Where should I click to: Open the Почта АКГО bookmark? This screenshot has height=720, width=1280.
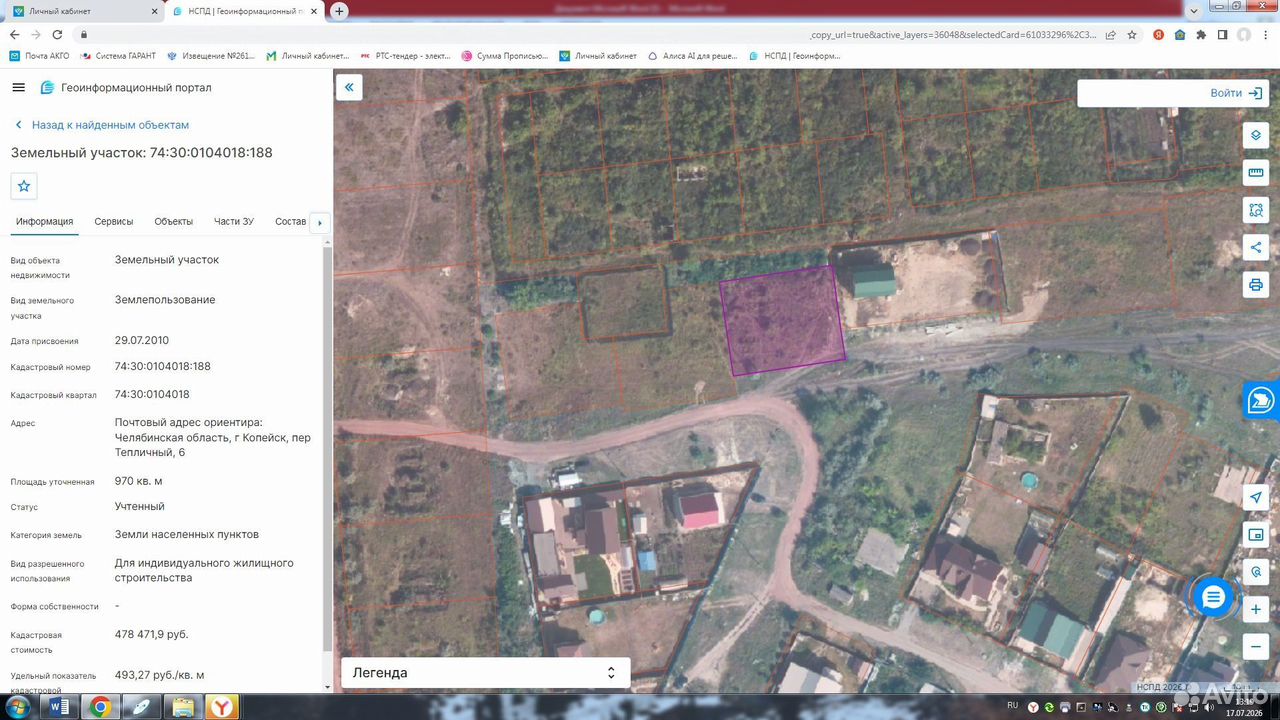[40, 56]
